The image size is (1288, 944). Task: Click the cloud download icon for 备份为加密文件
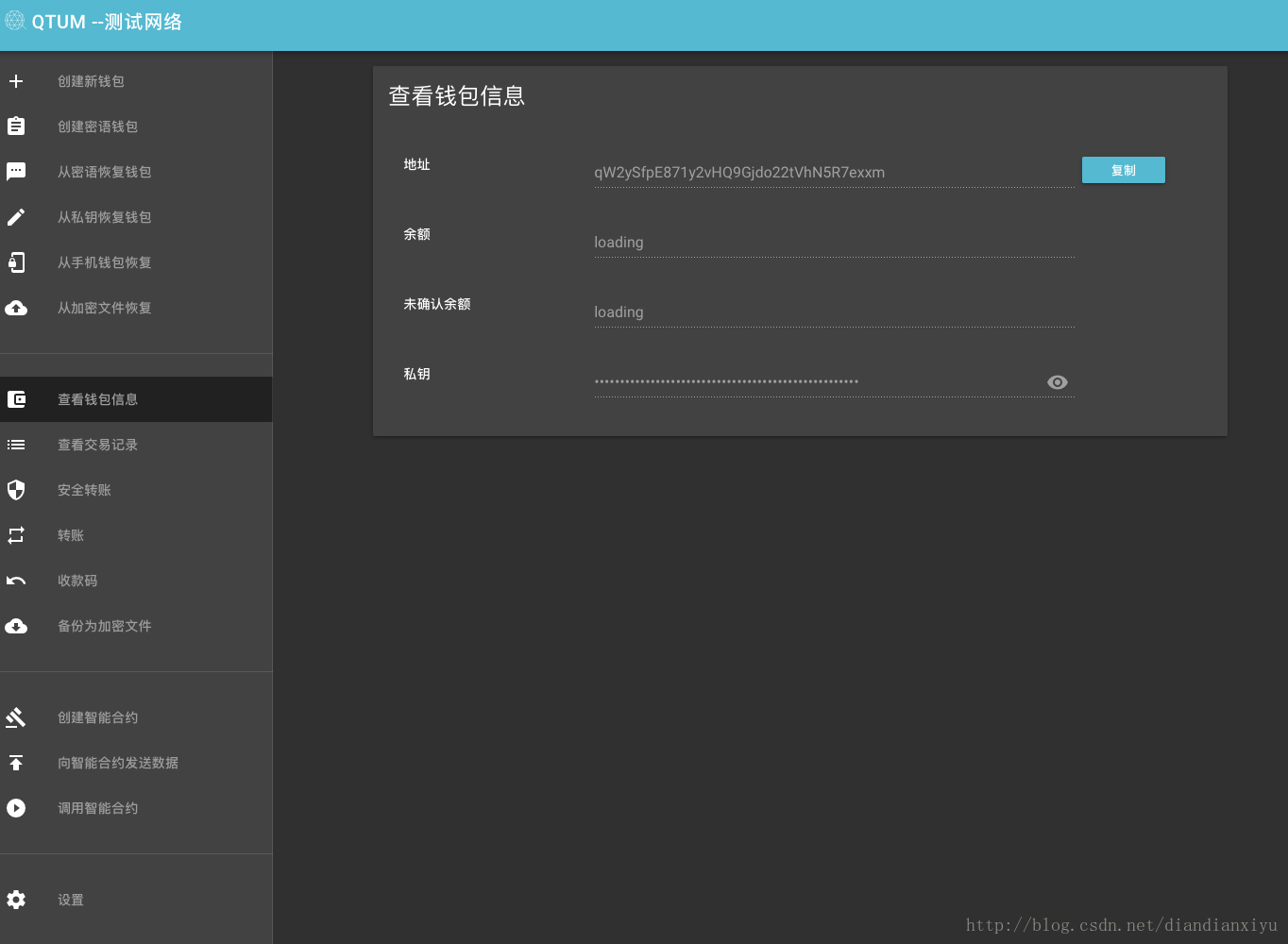point(16,626)
